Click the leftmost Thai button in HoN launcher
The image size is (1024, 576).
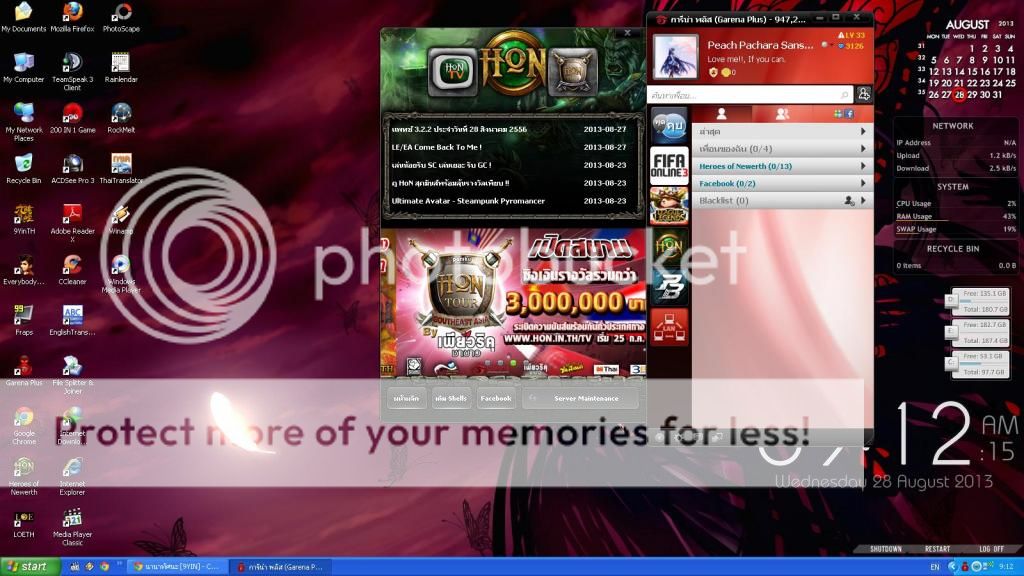[406, 398]
